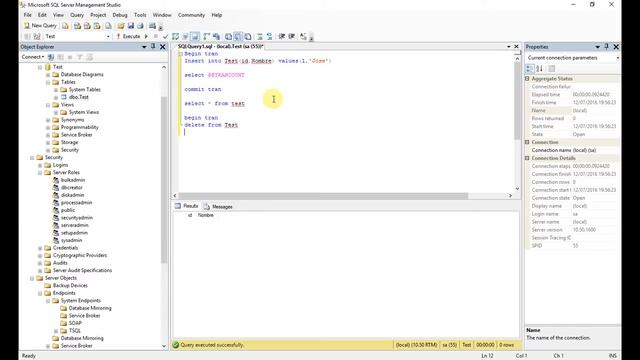Screen dimensions: 640x360
Task: Switch output to Results to Text
Action: (x=228, y=36)
